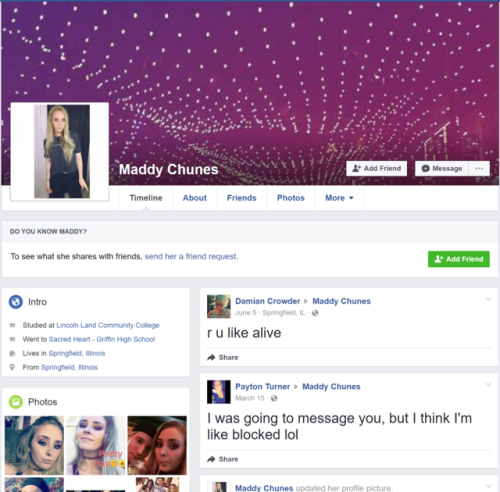Click the public globe icon on Damian's post
This screenshot has height=492, width=500.
[x=315, y=313]
